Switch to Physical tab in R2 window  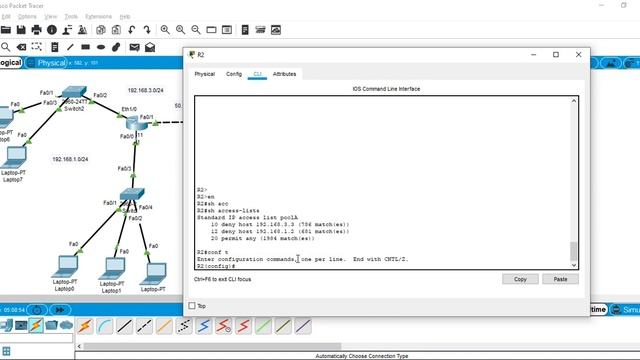(204, 74)
